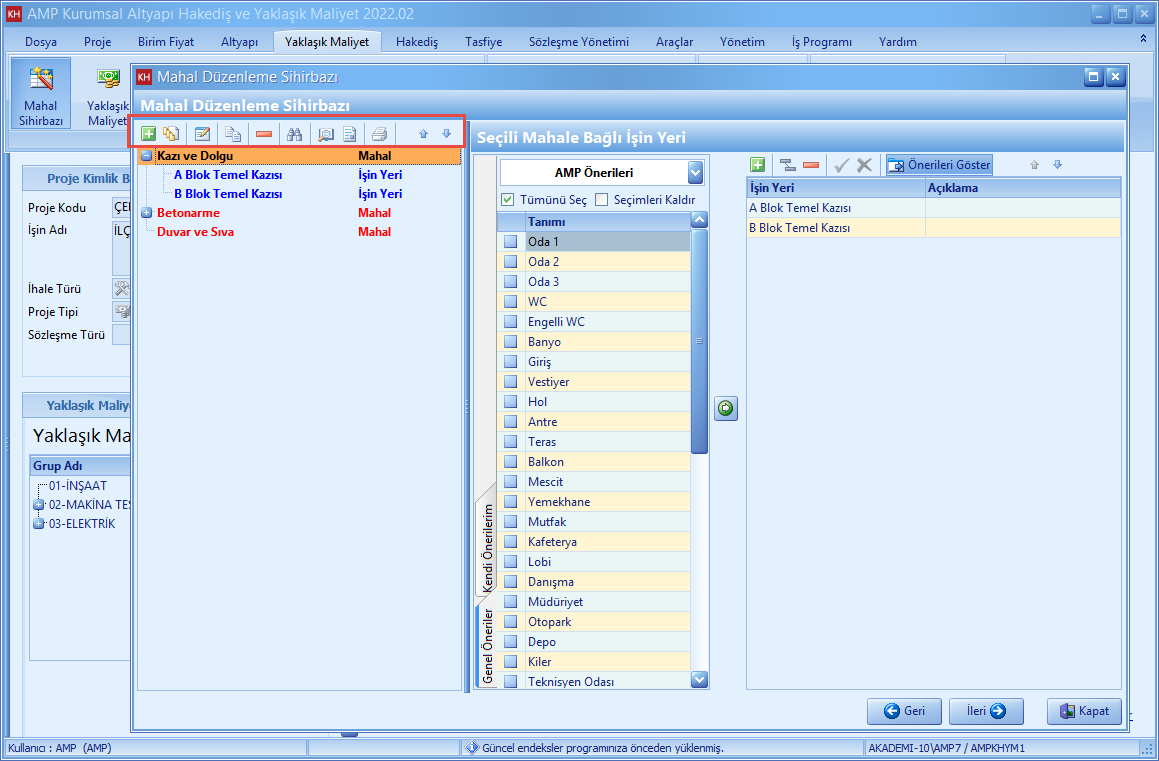Click the printer icon in Mahal toolbar
Screen dimensions: 1159x761
[379, 134]
